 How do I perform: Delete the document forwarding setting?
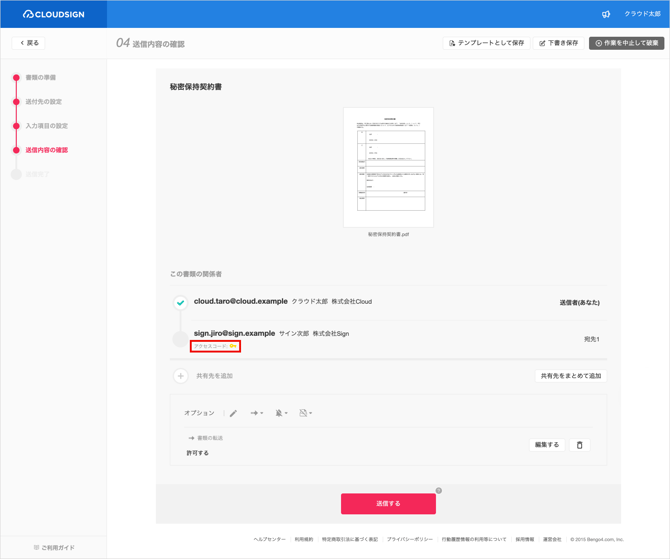click(x=579, y=445)
